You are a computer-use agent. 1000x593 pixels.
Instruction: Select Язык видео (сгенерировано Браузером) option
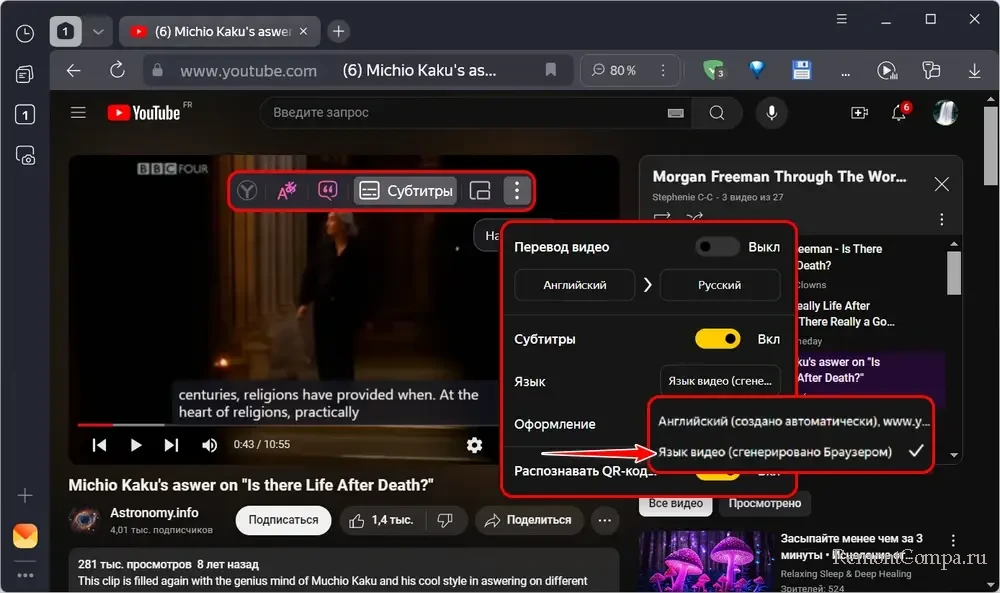775,452
